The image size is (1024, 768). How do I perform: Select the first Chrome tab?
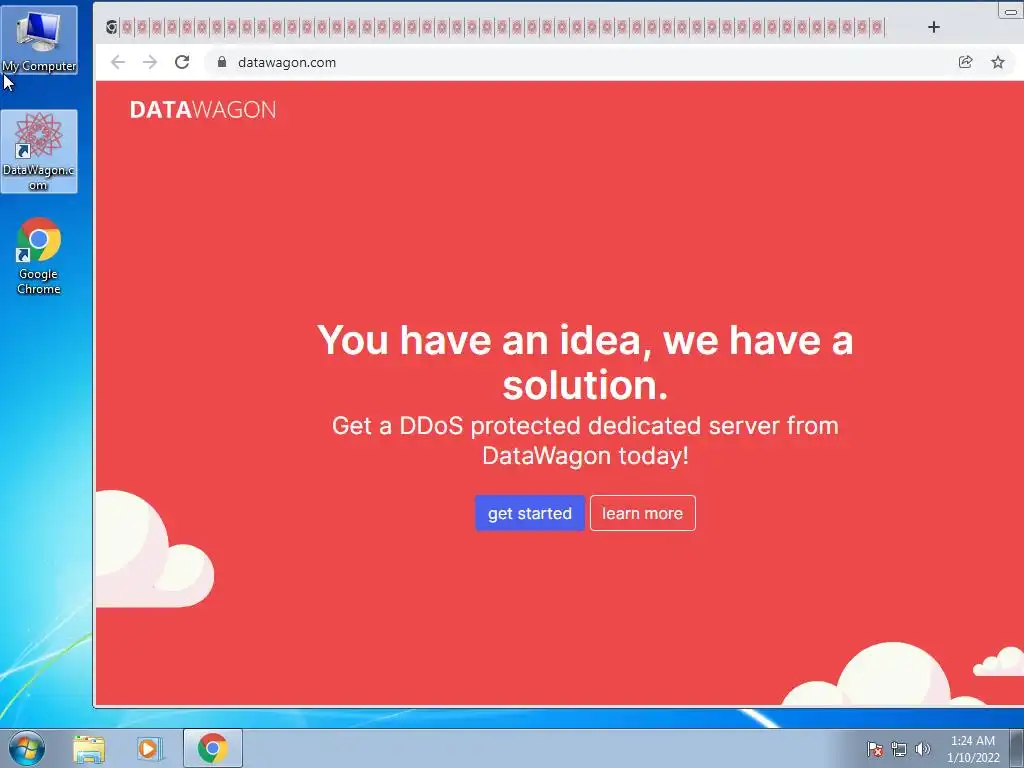tap(112, 27)
